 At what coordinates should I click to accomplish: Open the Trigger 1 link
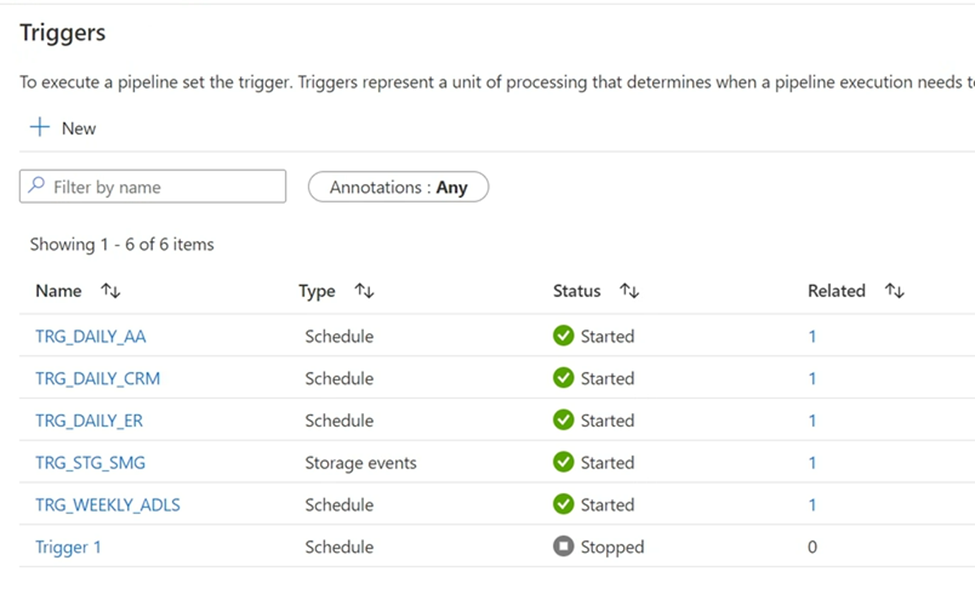[68, 547]
